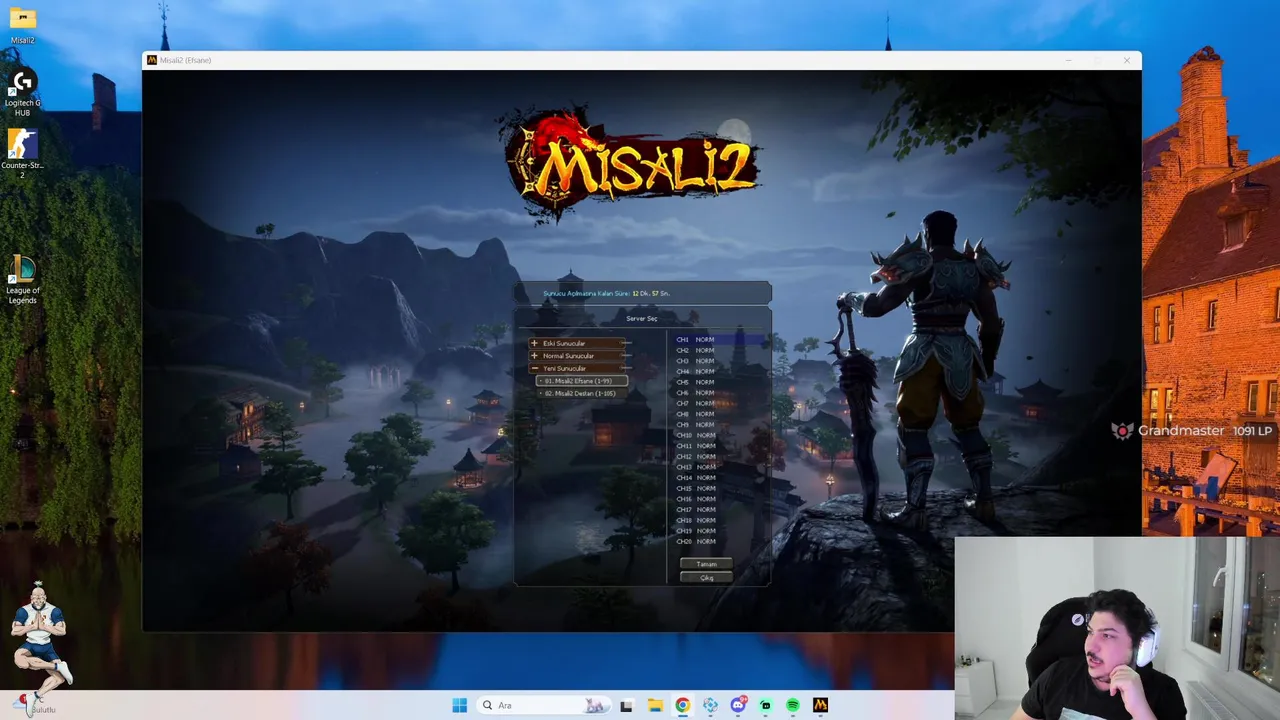Choose channel CH3 NORM
Screen dimensions: 1280x720
(718, 361)
